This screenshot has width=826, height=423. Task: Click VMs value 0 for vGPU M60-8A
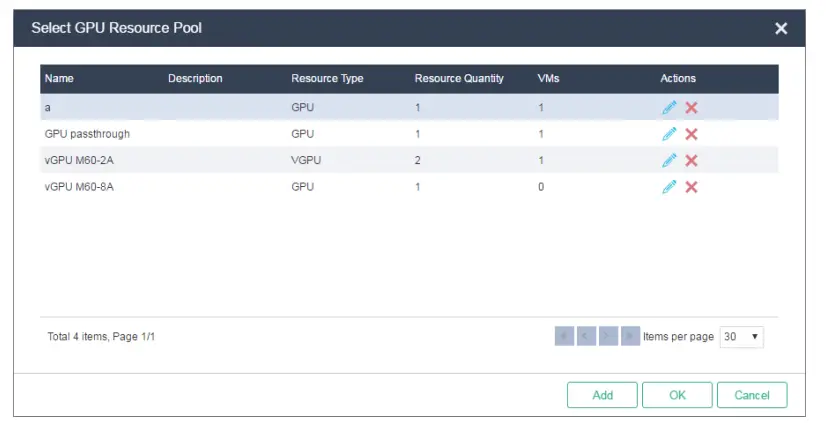pos(540,186)
